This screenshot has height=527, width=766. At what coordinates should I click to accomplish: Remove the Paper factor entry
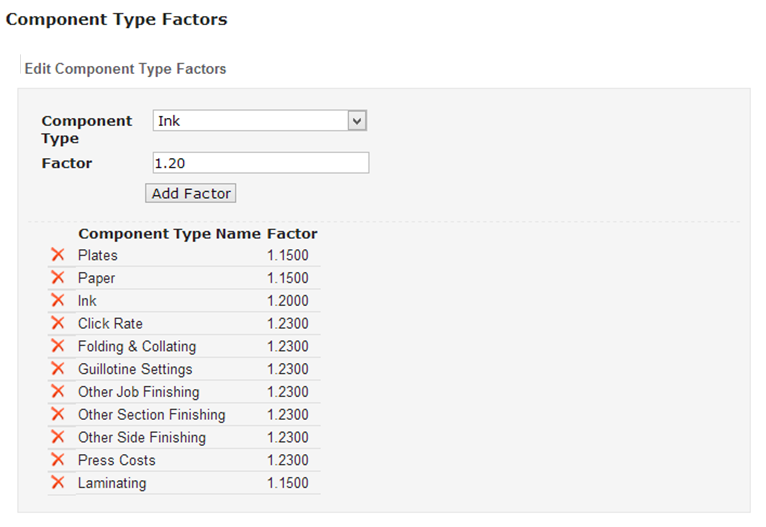click(57, 278)
